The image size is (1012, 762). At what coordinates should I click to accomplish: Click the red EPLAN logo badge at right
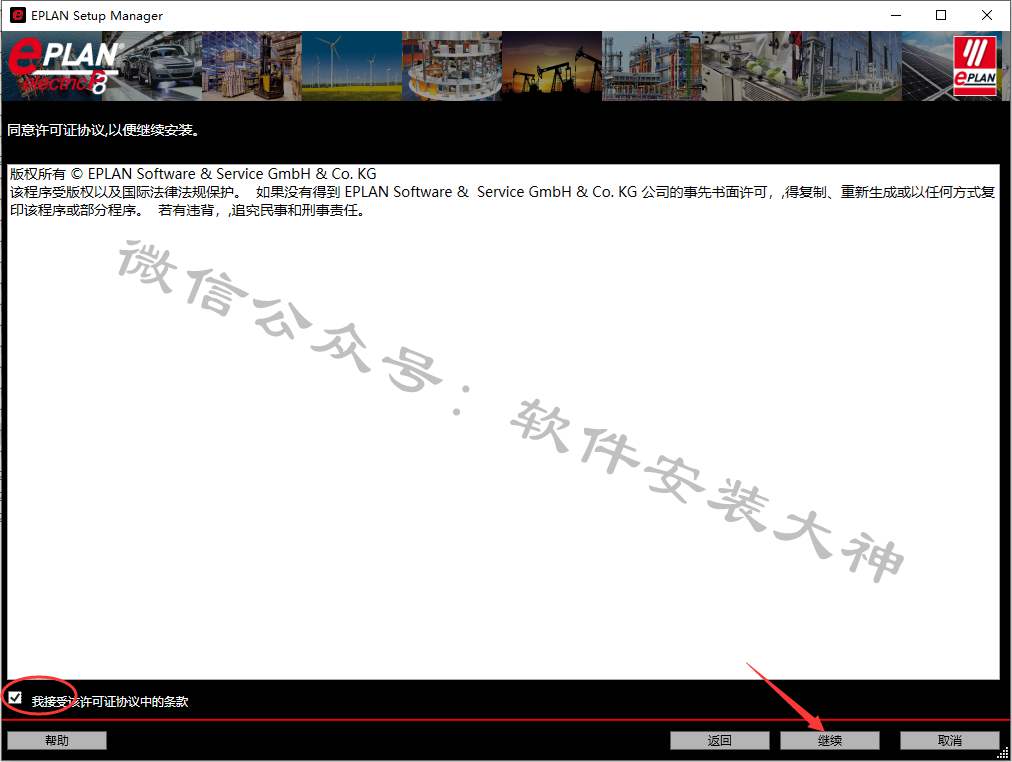pos(975,66)
